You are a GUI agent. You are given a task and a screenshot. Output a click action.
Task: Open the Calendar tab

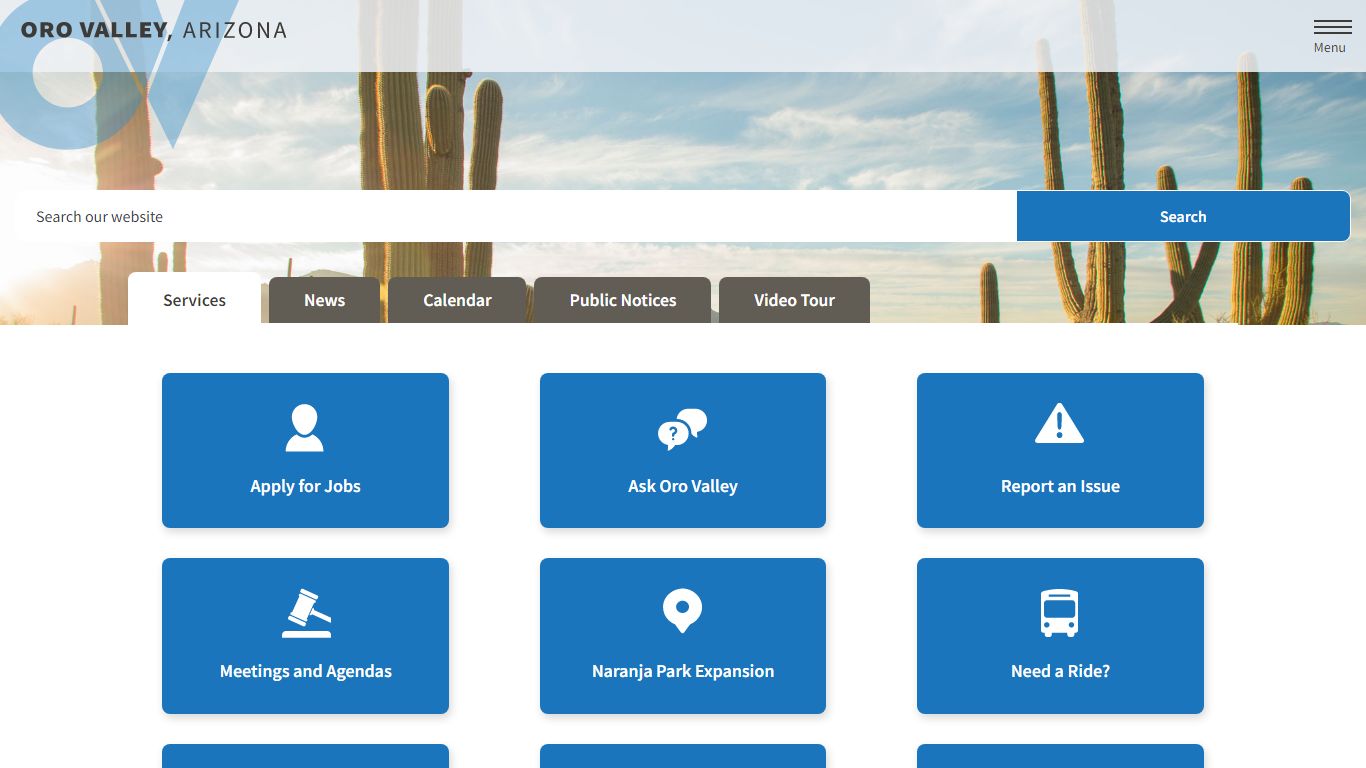pos(457,300)
